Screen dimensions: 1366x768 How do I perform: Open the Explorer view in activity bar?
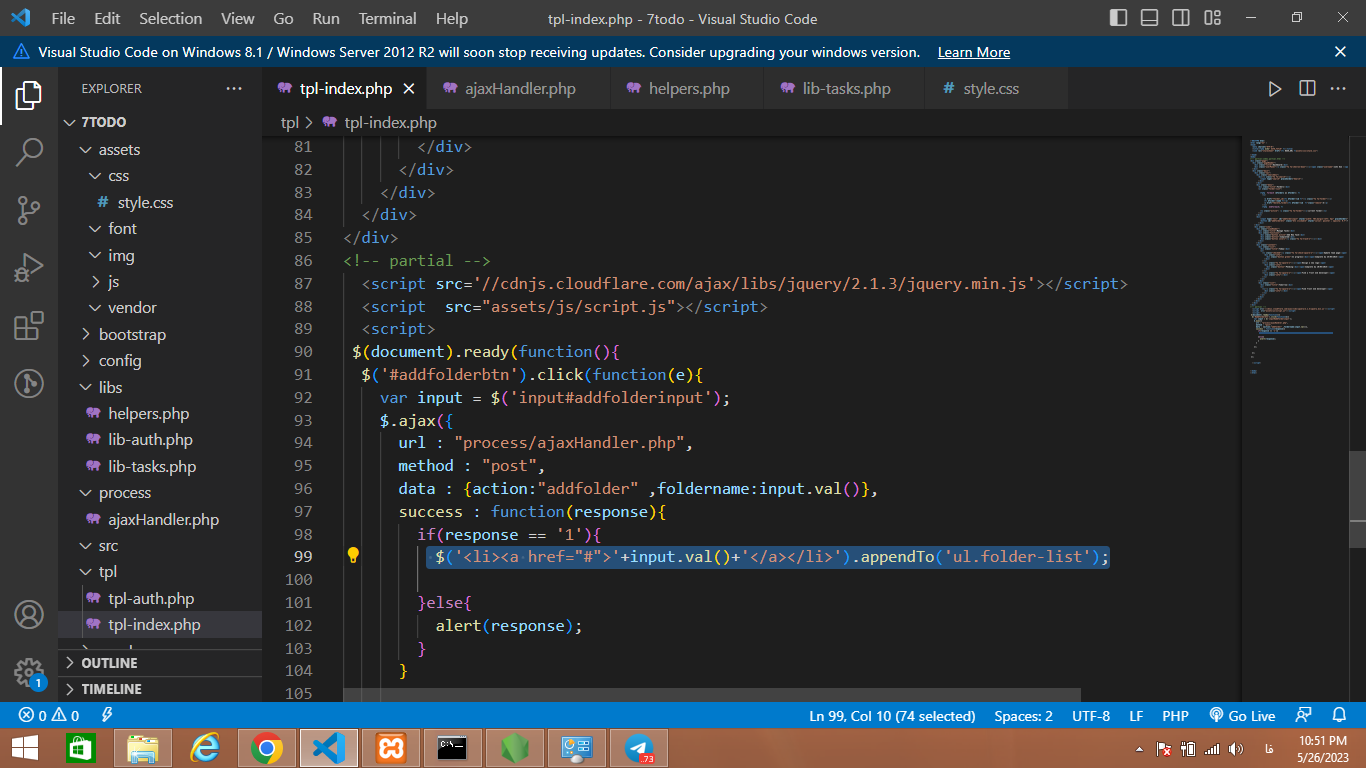pos(29,97)
